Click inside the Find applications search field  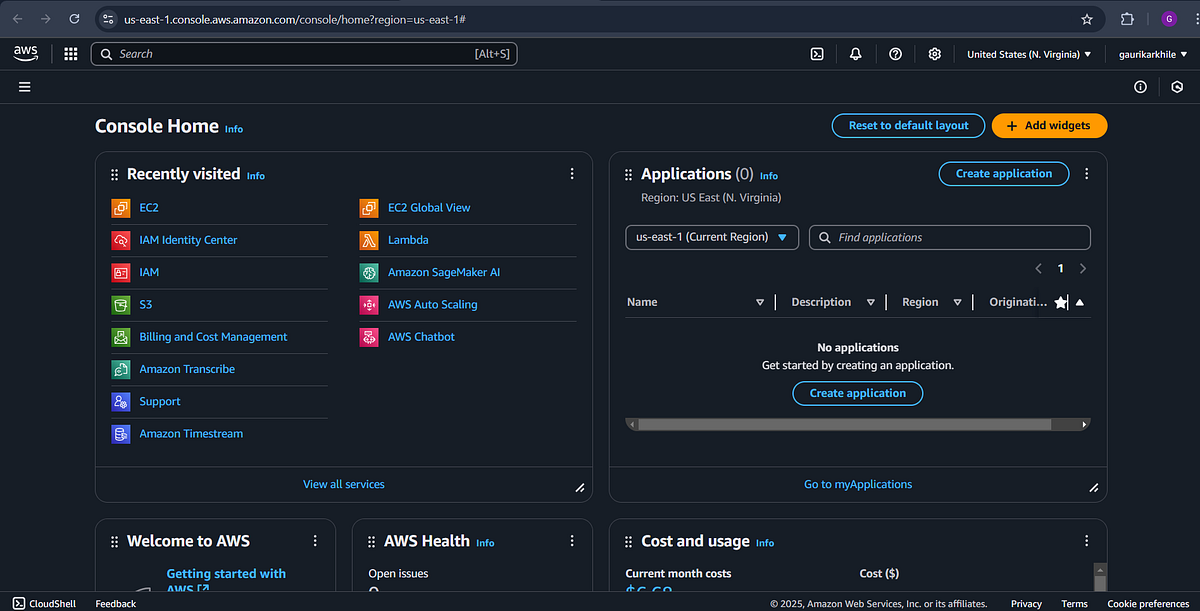click(x=950, y=237)
